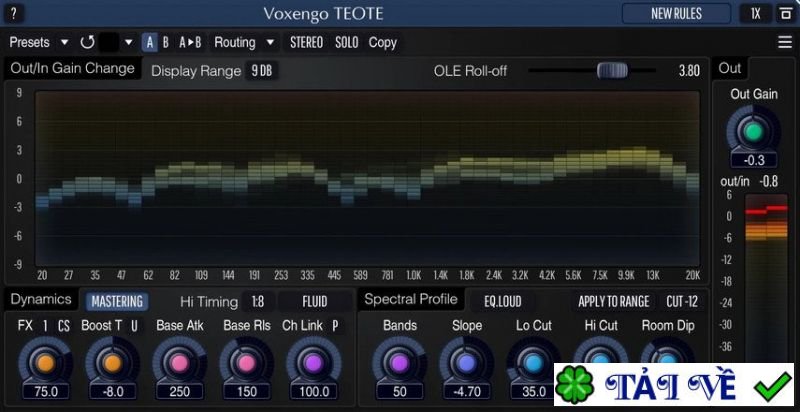Click the A to B copy button
Image resolution: width=800 pixels, height=412 pixels.
[x=190, y=42]
